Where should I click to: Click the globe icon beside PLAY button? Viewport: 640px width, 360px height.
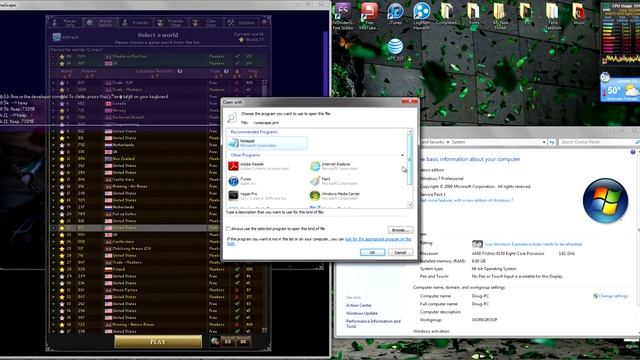215,342
